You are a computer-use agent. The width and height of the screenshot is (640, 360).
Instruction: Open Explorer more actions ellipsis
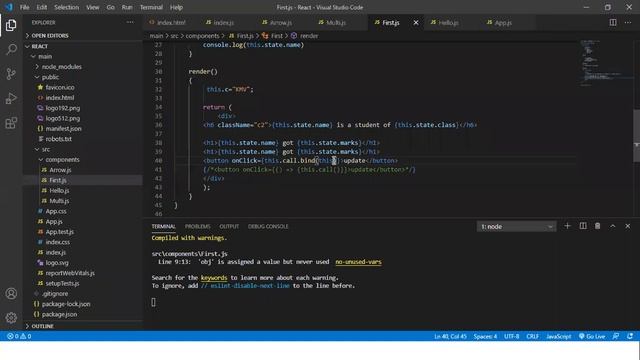pyautogui.click(x=130, y=22)
